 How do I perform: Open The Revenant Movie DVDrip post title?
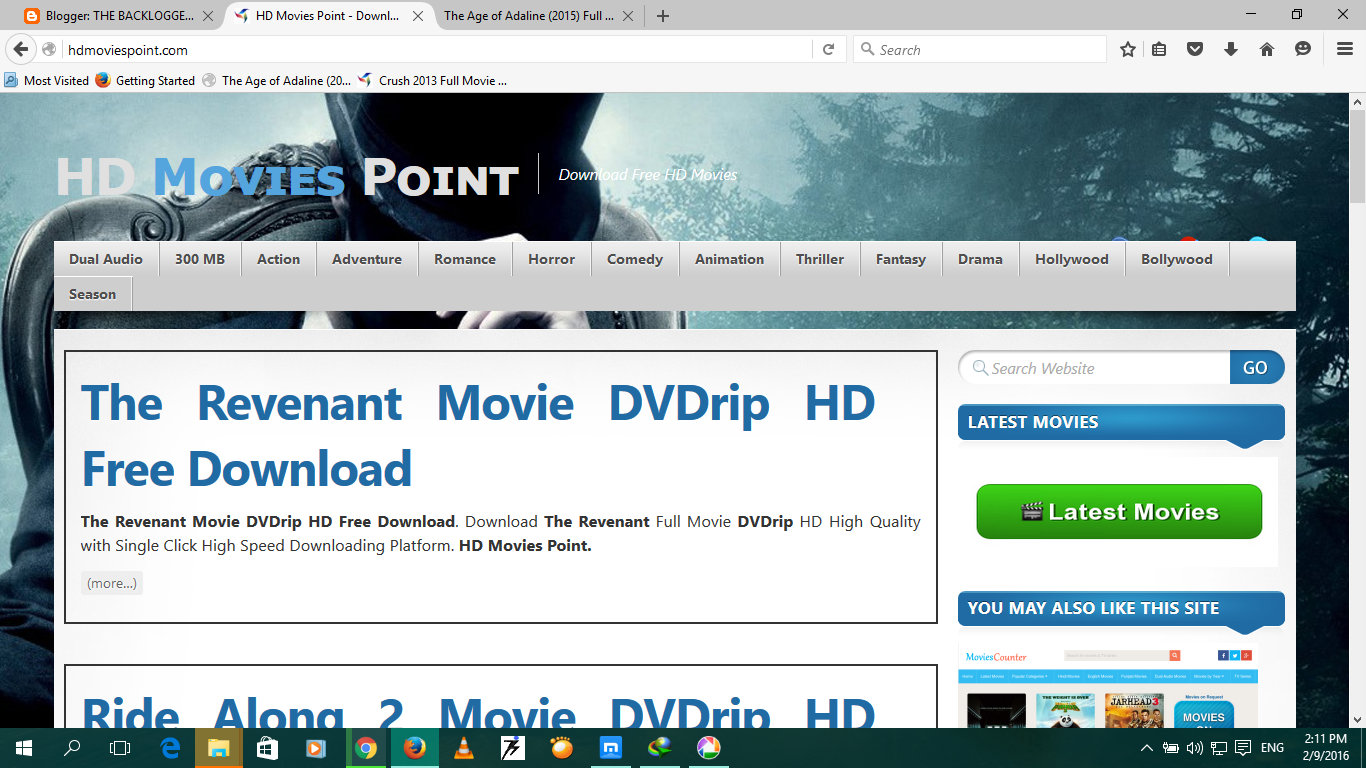[x=478, y=436]
